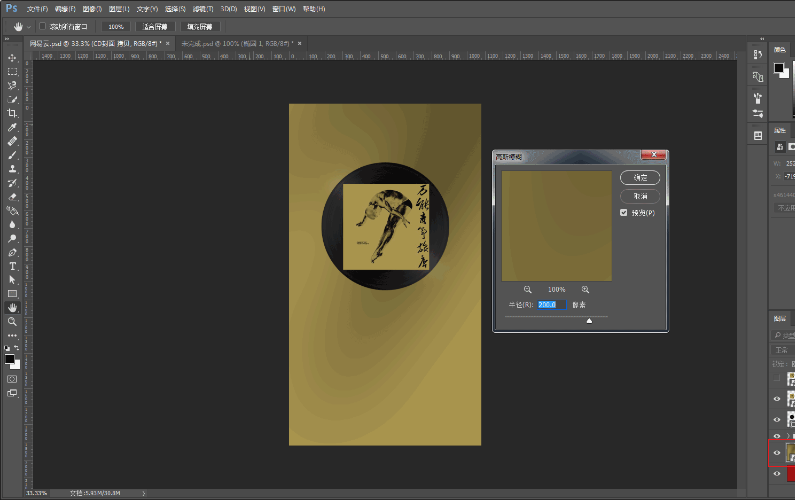Screen dimensions: 795x500
Task: Zoom in the Gaussian Blur preview
Action: pyautogui.click(x=585, y=289)
